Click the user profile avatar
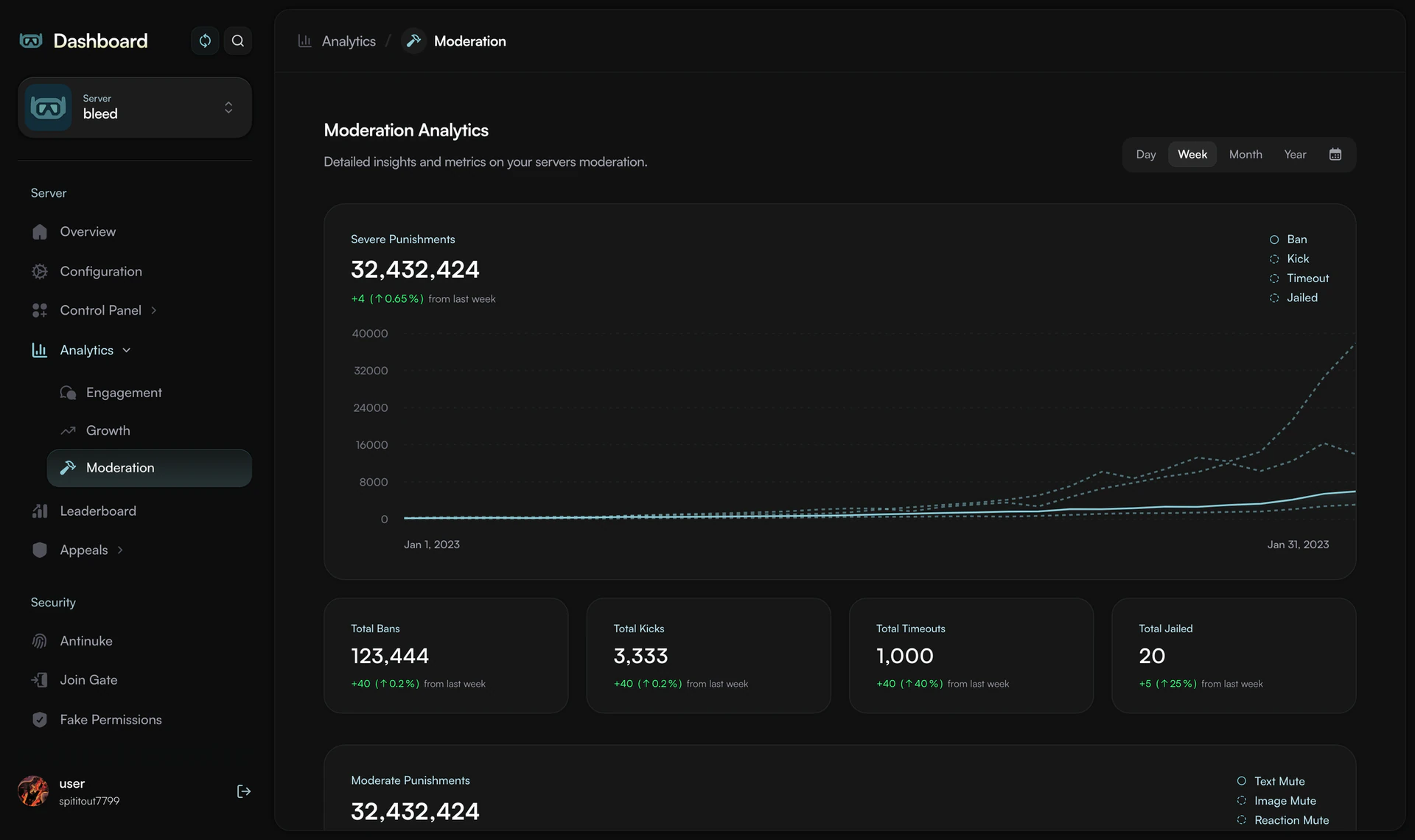The height and width of the screenshot is (840, 1415). pos(33,791)
